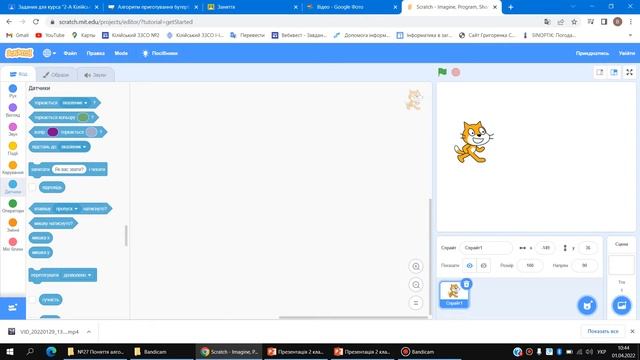Open Edge browser from taskbar
Viewport: 640px width, 360px height.
[51, 351]
